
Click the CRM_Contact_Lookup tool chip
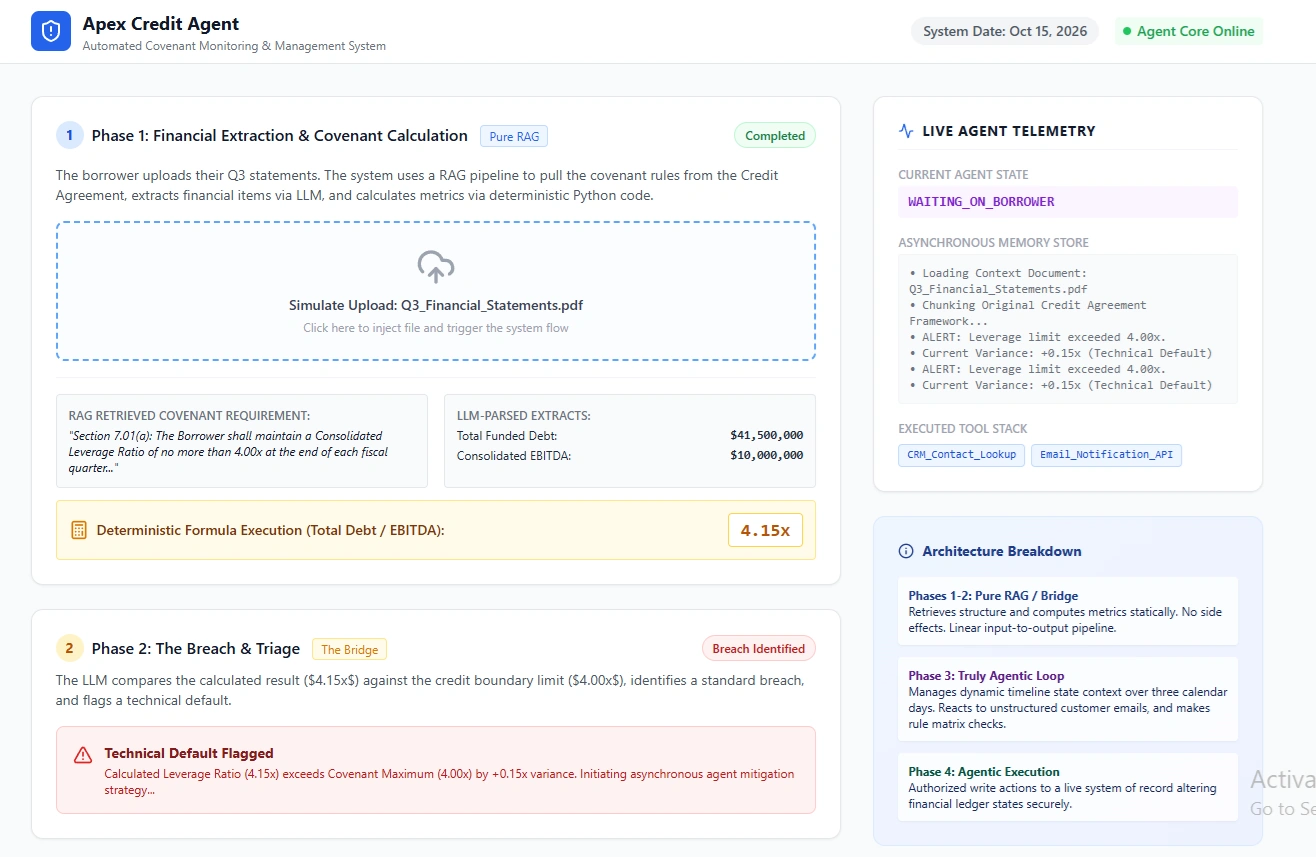point(961,455)
